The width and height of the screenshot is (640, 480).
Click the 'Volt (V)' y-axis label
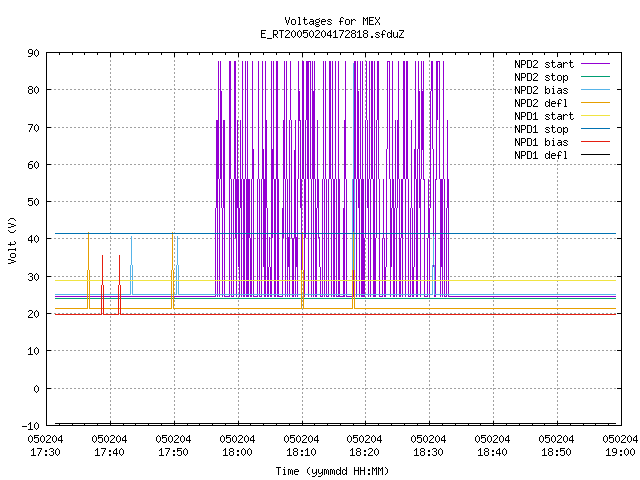[x=12, y=240]
